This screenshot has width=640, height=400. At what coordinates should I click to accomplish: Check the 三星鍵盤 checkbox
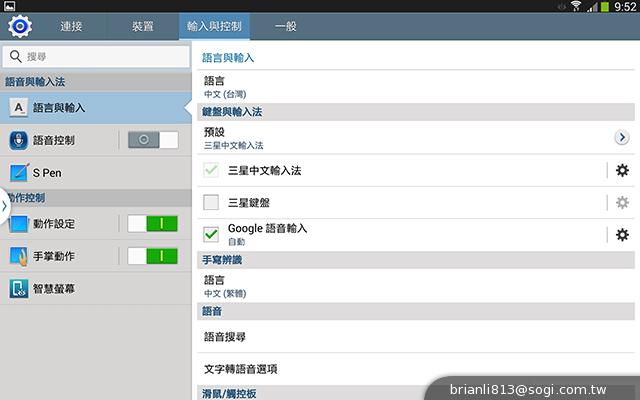click(211, 203)
